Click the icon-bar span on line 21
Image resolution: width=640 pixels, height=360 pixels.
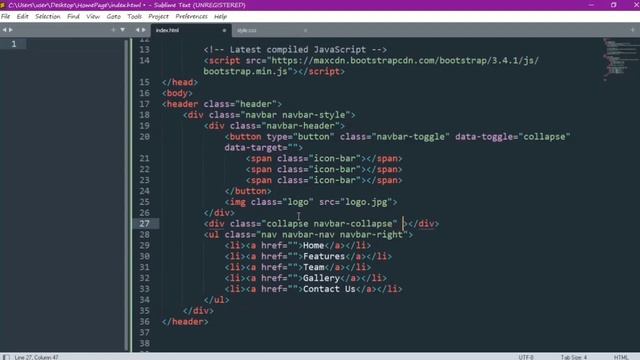click(324, 158)
